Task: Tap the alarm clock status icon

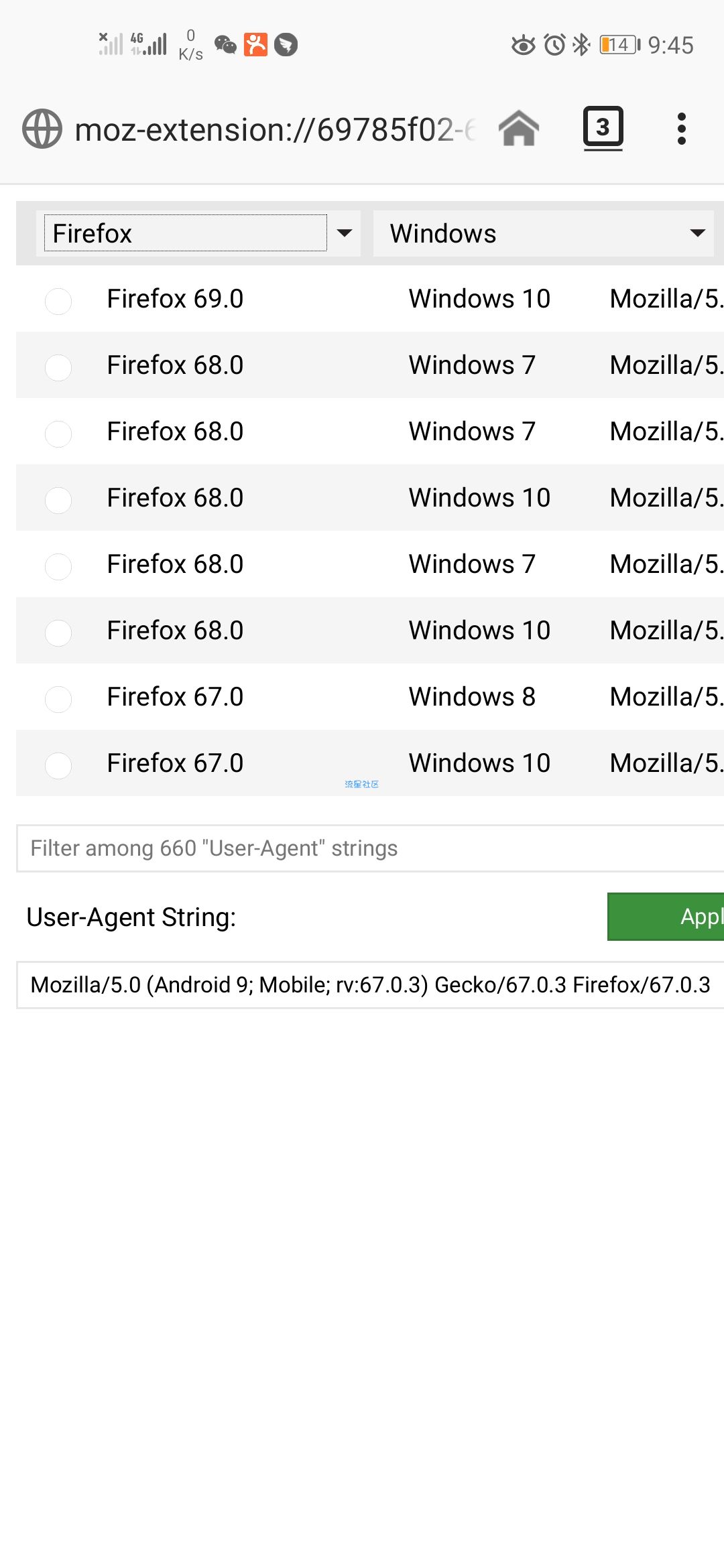Action: coord(554,45)
